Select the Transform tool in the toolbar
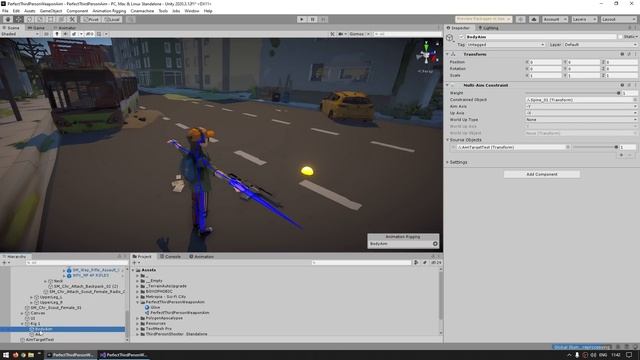Screen dimensions: 640x360 (x=61, y=19)
